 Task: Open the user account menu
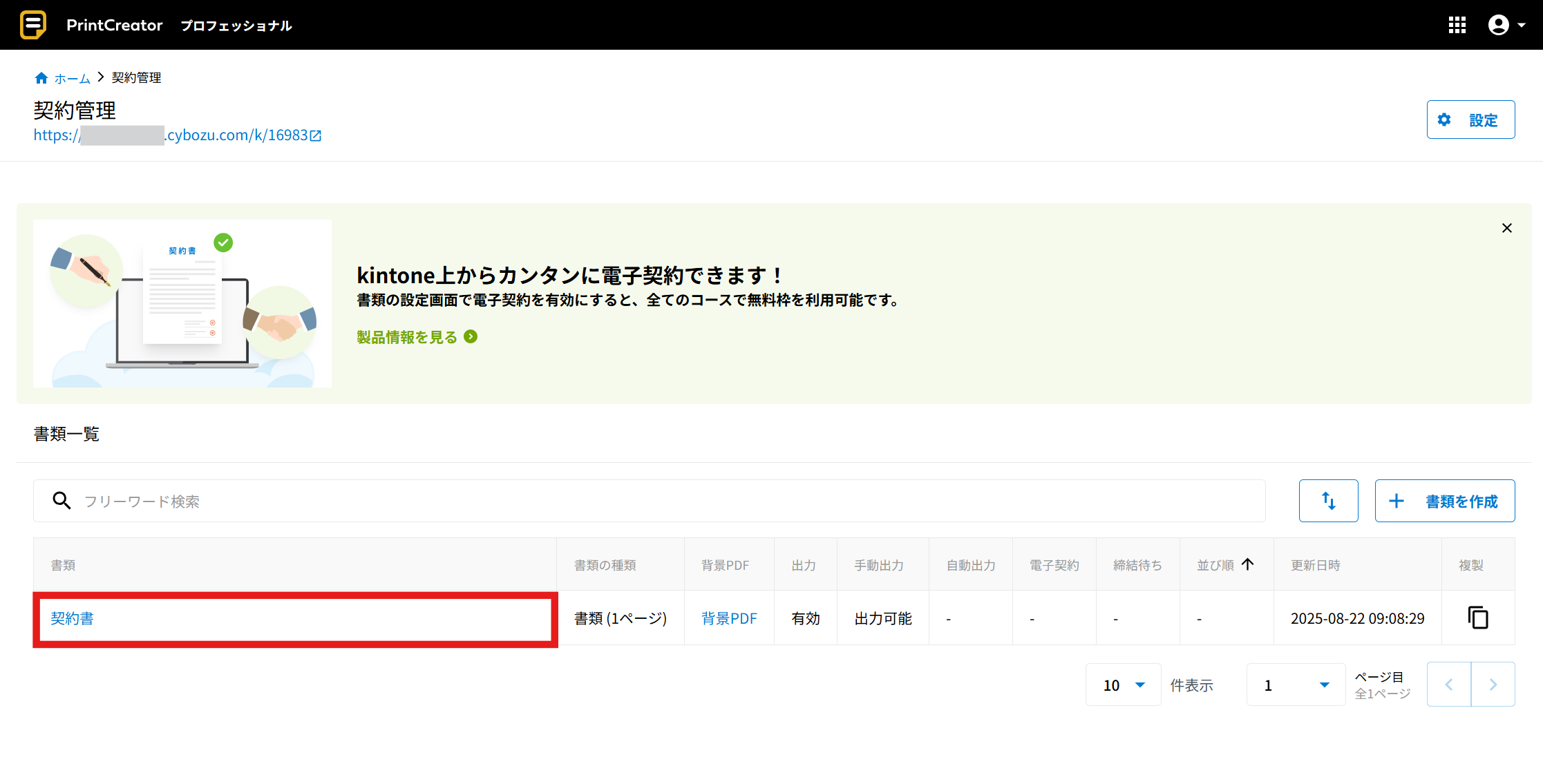point(1506,26)
